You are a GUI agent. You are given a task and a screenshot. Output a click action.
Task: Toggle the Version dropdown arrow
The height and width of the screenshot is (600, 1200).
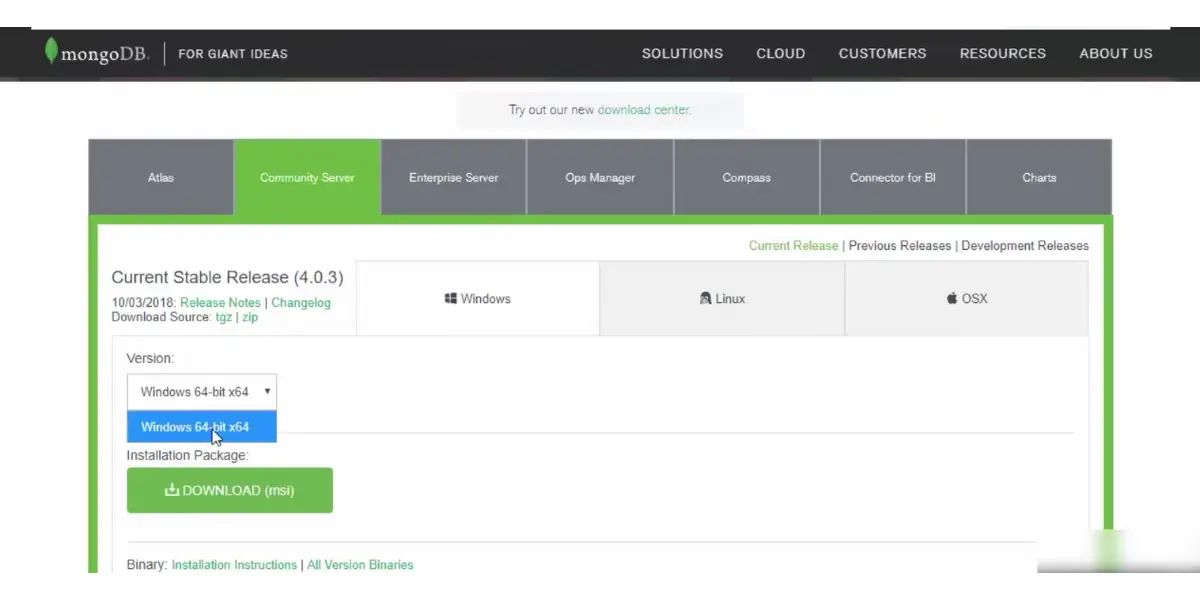[x=267, y=392]
